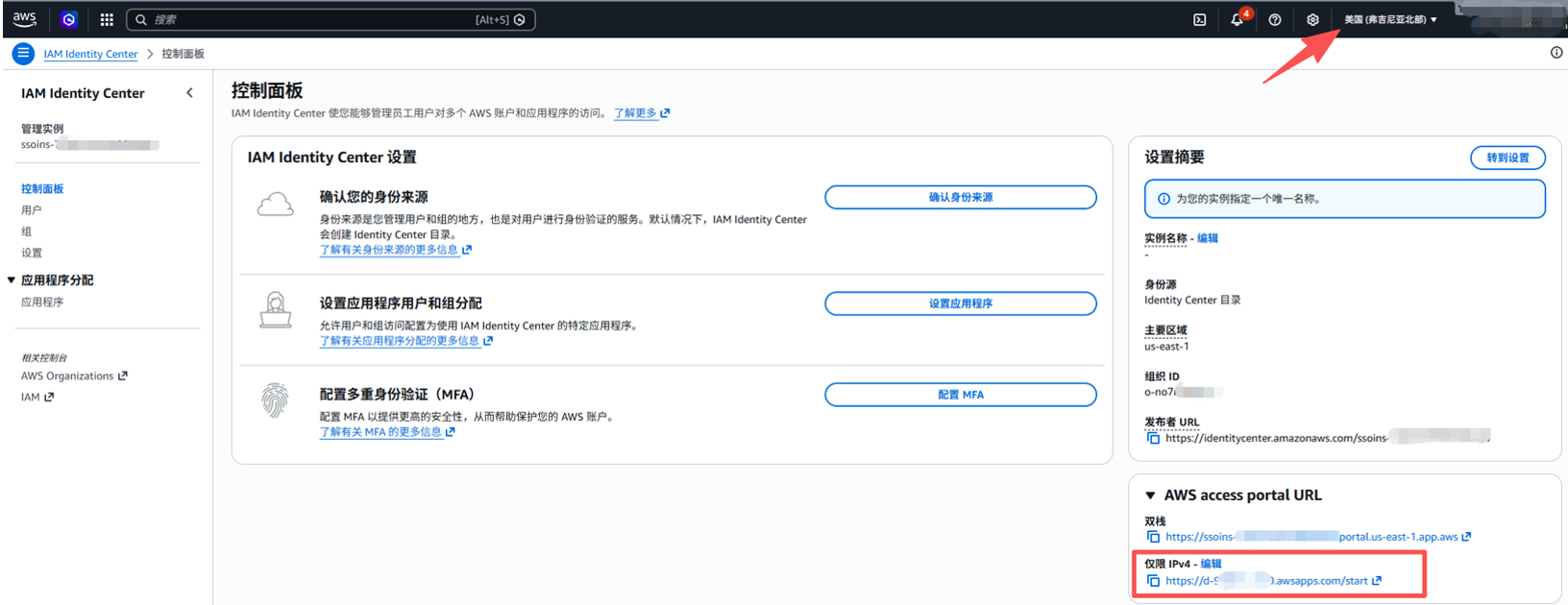Screen dimensions: 1568x605
Task: Click the Amazon Q icon inside search box
Action: point(520,19)
